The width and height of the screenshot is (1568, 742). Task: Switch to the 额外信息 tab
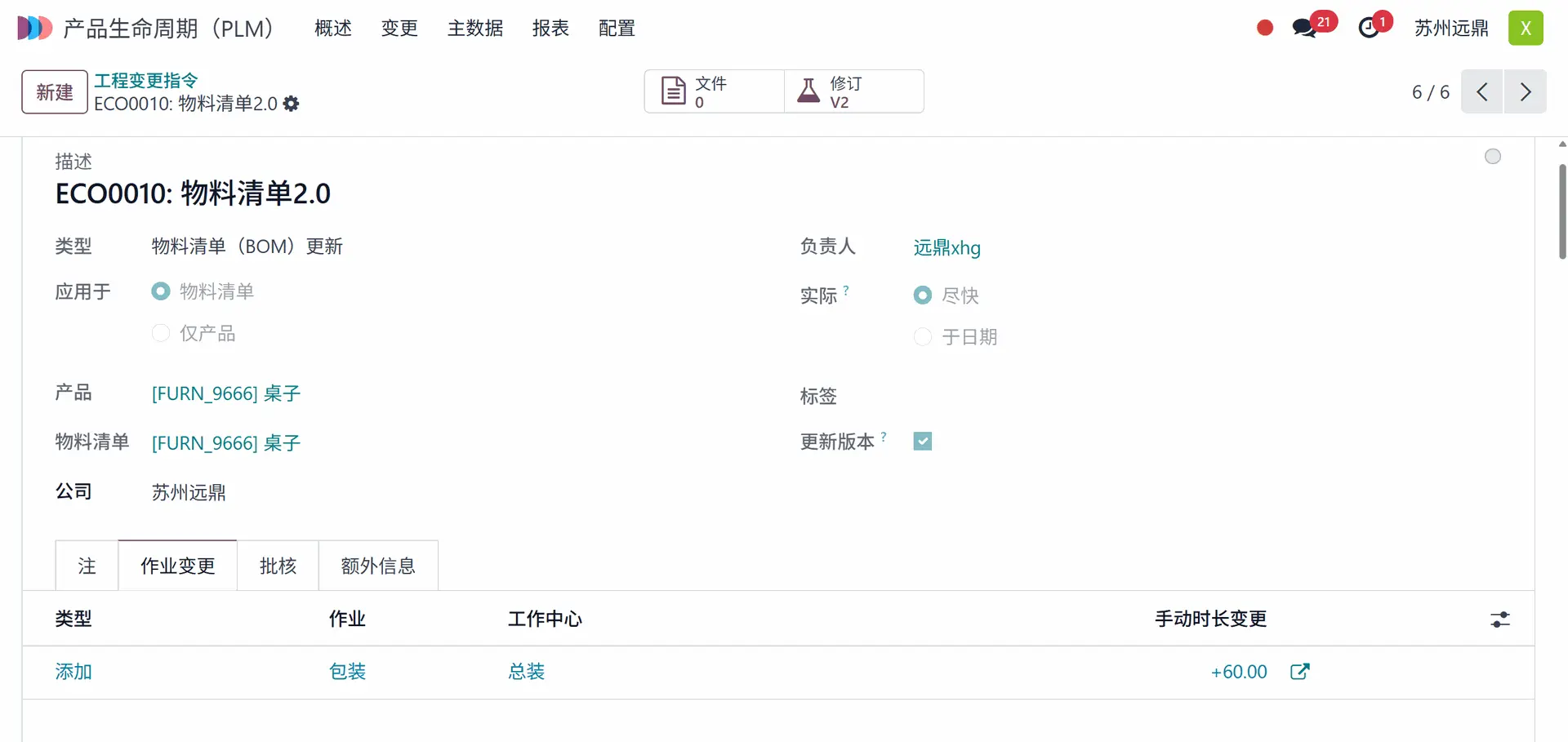378,566
